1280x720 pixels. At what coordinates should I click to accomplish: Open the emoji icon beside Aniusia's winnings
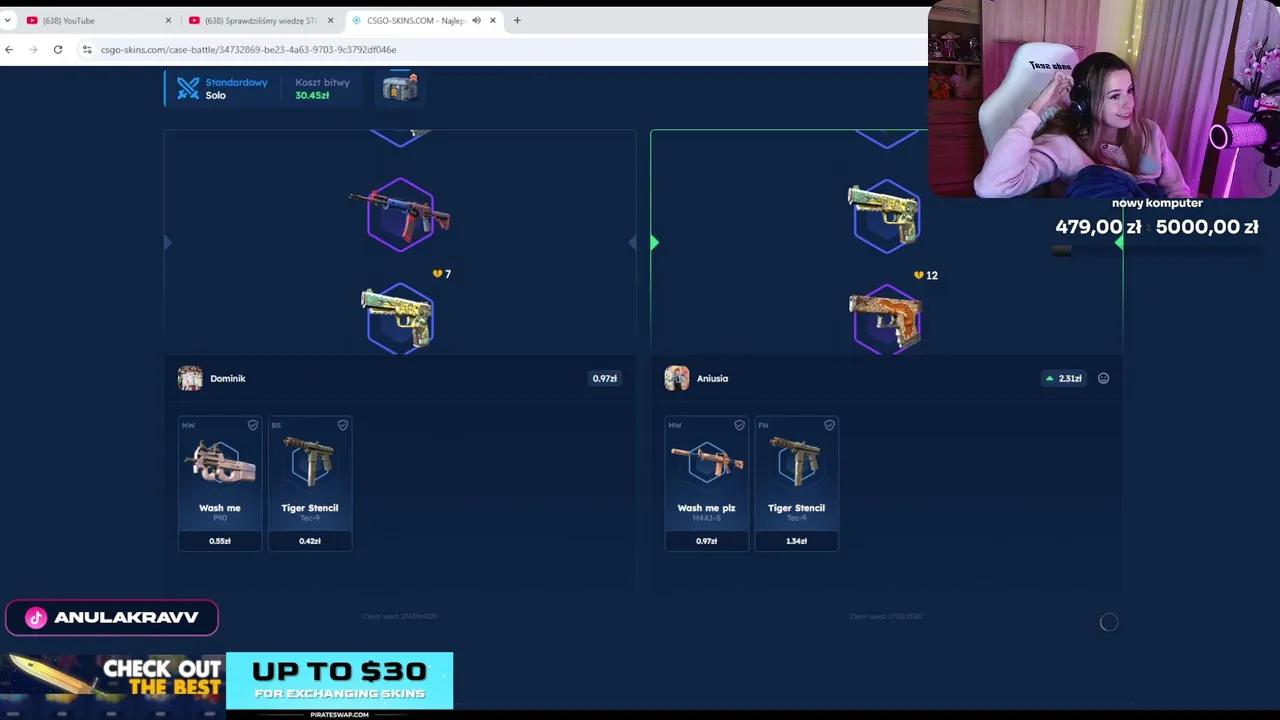pyautogui.click(x=1103, y=378)
